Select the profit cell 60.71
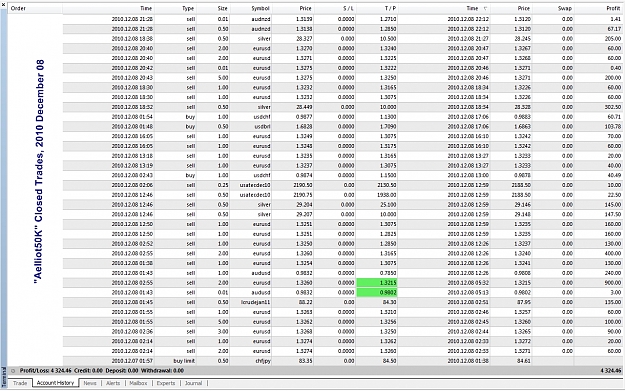 pyautogui.click(x=614, y=117)
